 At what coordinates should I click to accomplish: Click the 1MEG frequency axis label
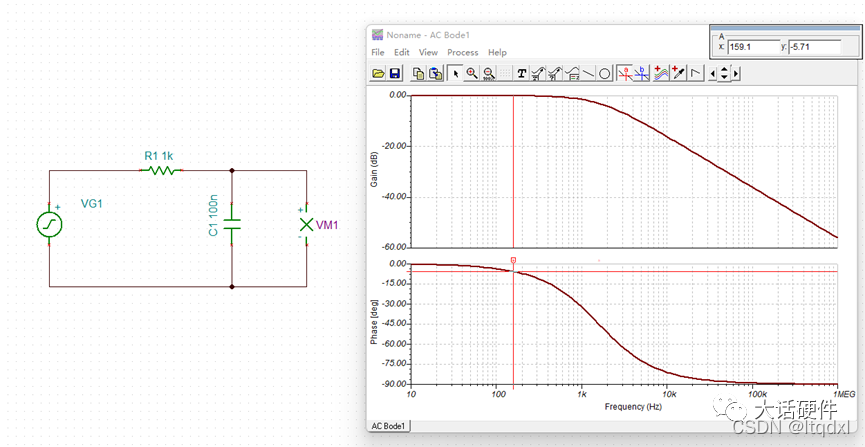coord(844,395)
